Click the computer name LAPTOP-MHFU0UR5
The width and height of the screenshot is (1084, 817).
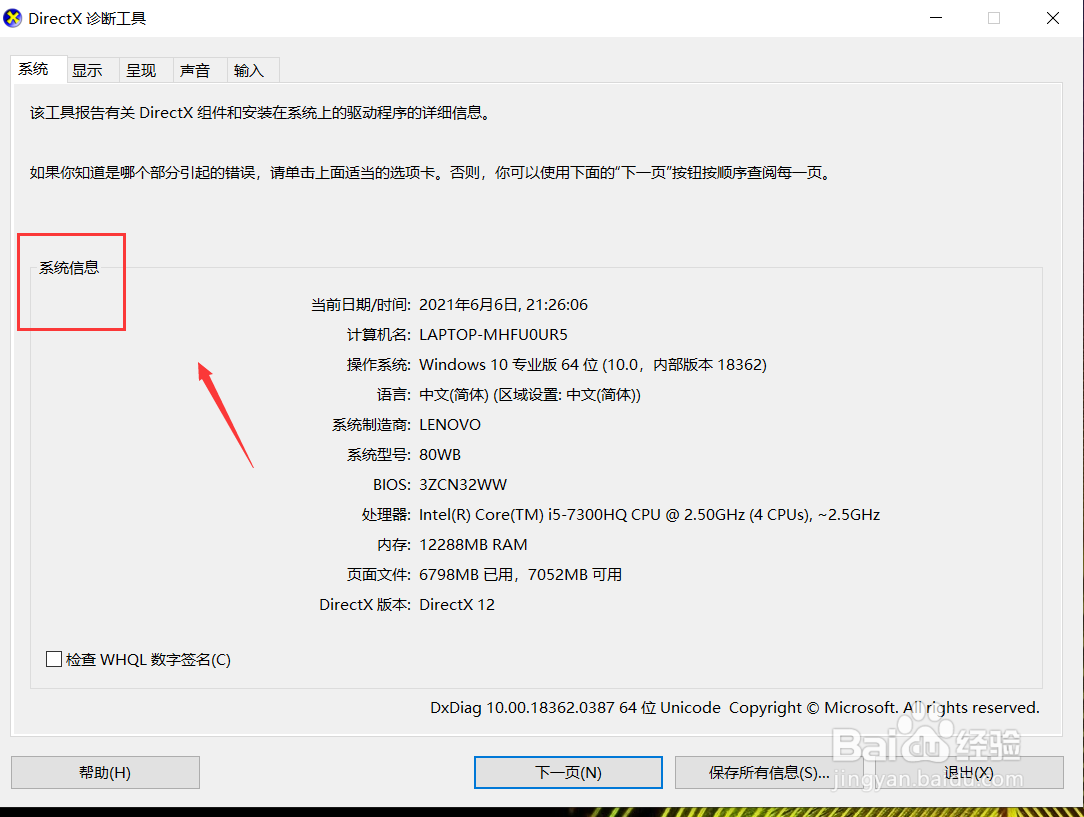point(493,335)
